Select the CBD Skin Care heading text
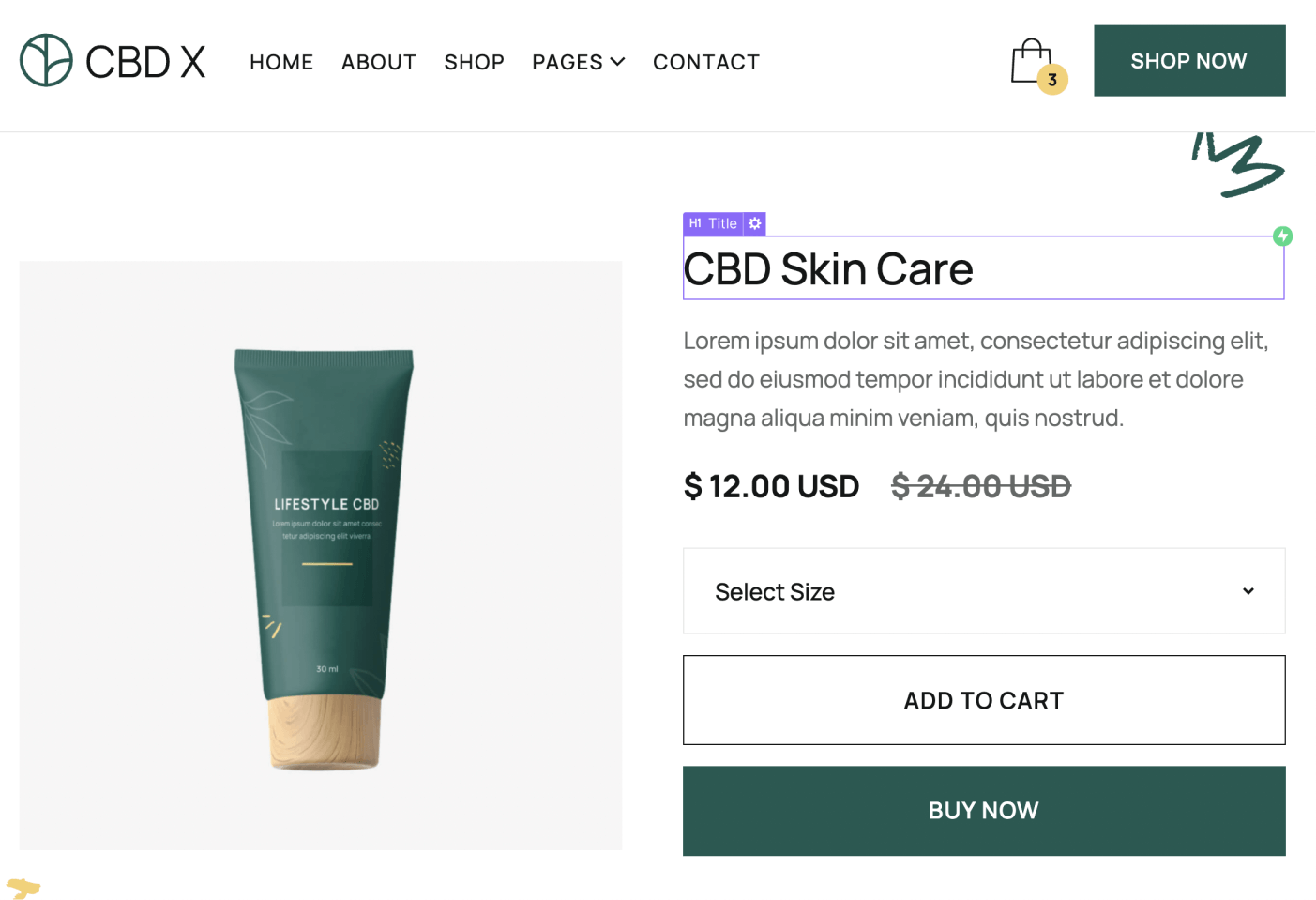The width and height of the screenshot is (1316, 900). 828,269
